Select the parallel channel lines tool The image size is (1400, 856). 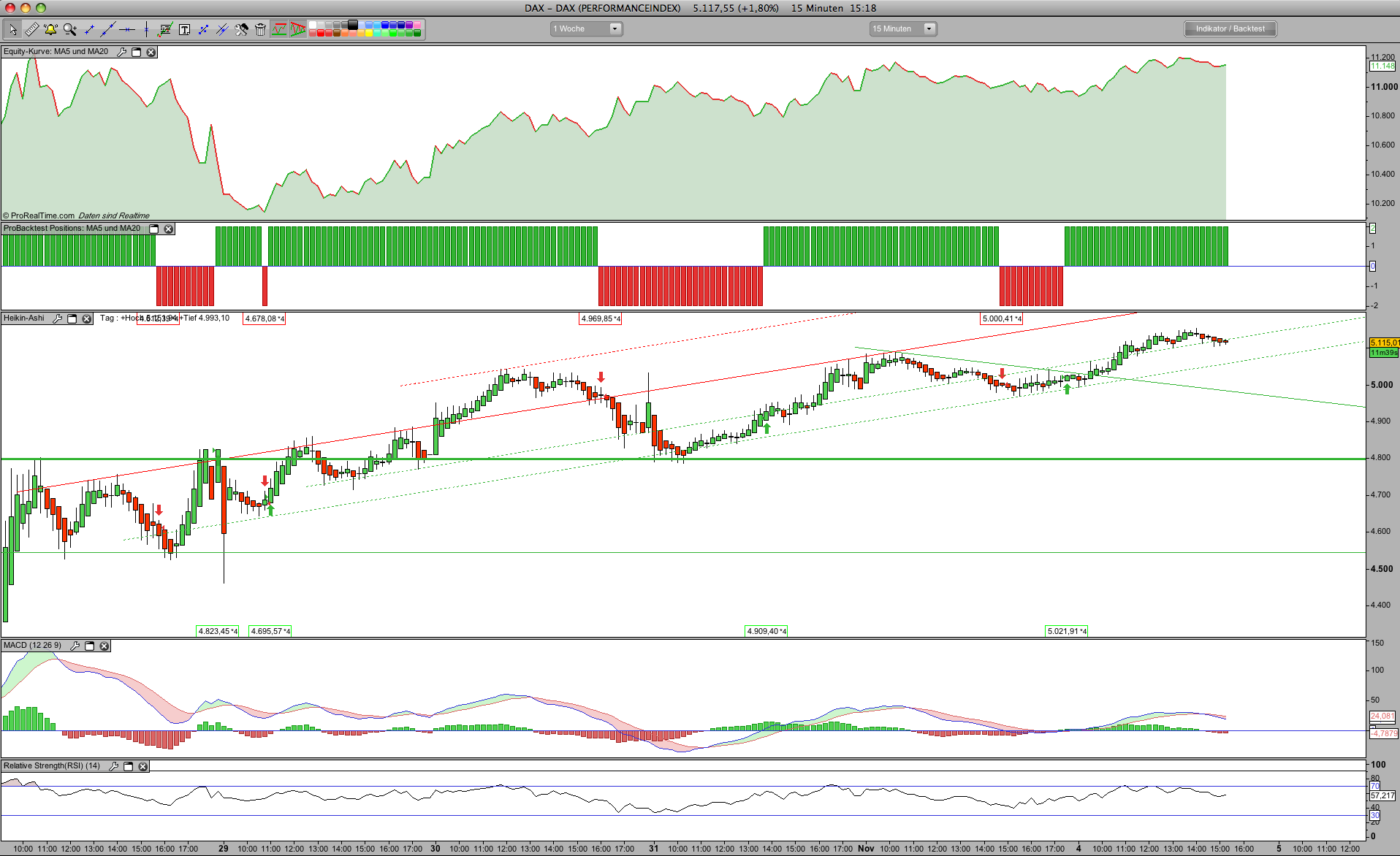pyautogui.click(x=222, y=29)
